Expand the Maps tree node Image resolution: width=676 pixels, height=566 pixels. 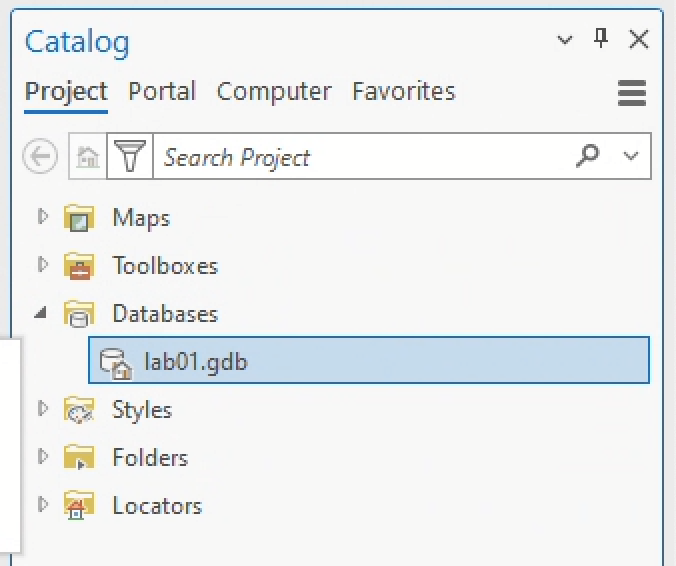[x=42, y=216]
